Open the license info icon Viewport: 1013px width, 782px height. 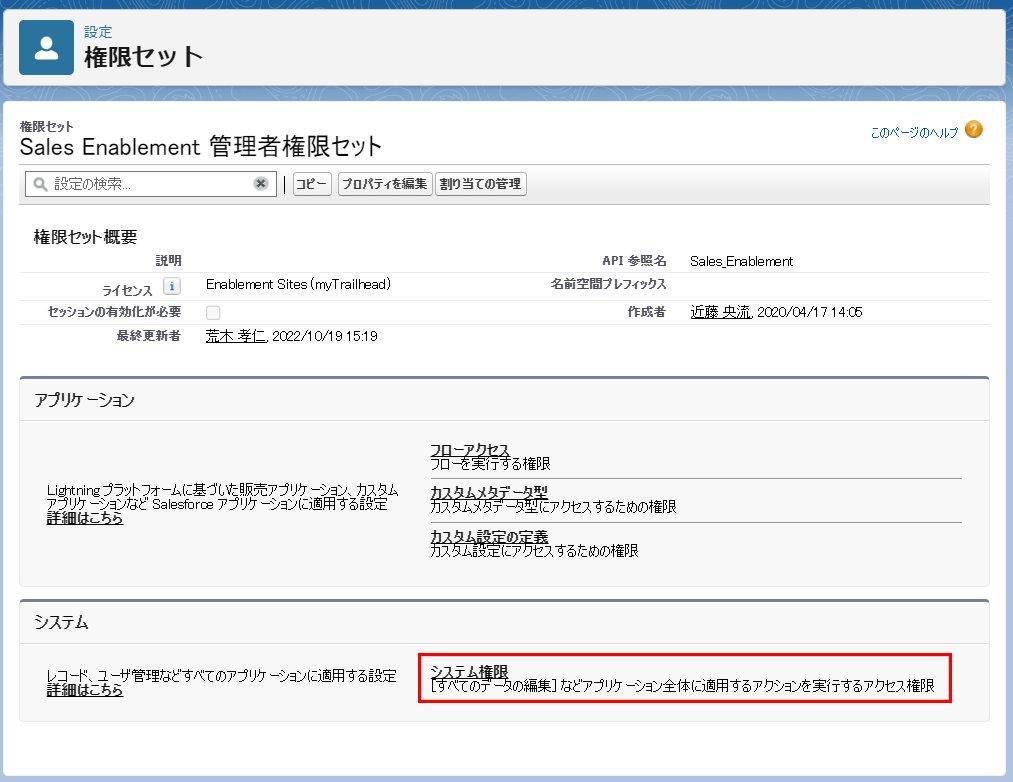click(171, 286)
